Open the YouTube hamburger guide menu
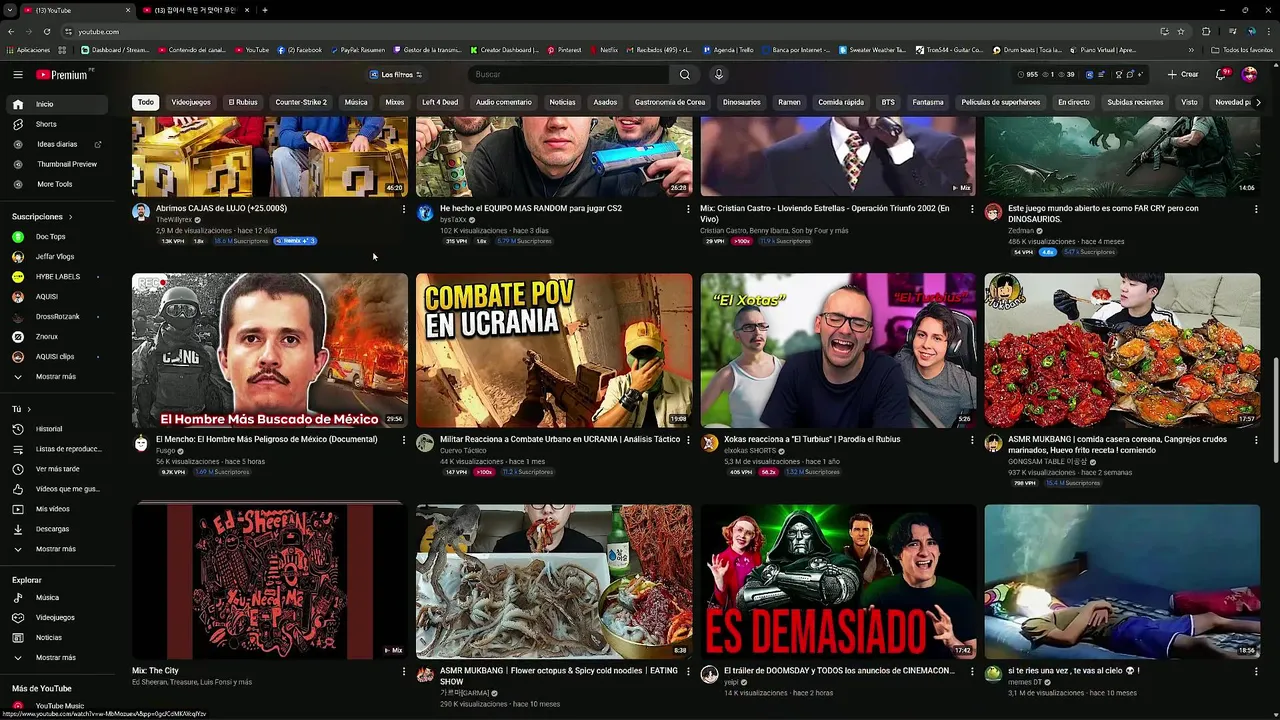This screenshot has width=1280, height=720. click(17, 74)
